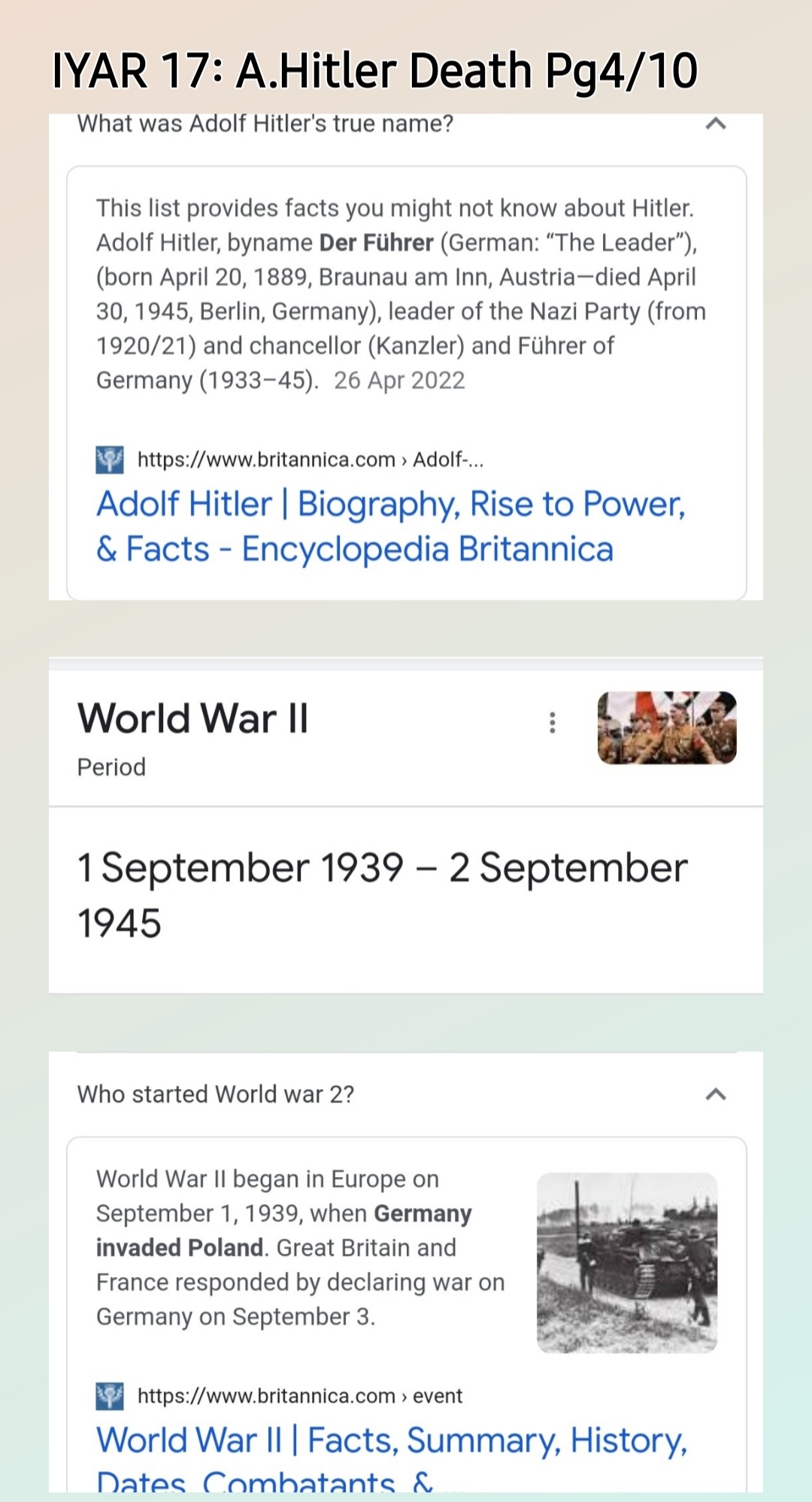812x1502 pixels.
Task: Click the Period label under World War II
Action: coord(111,767)
